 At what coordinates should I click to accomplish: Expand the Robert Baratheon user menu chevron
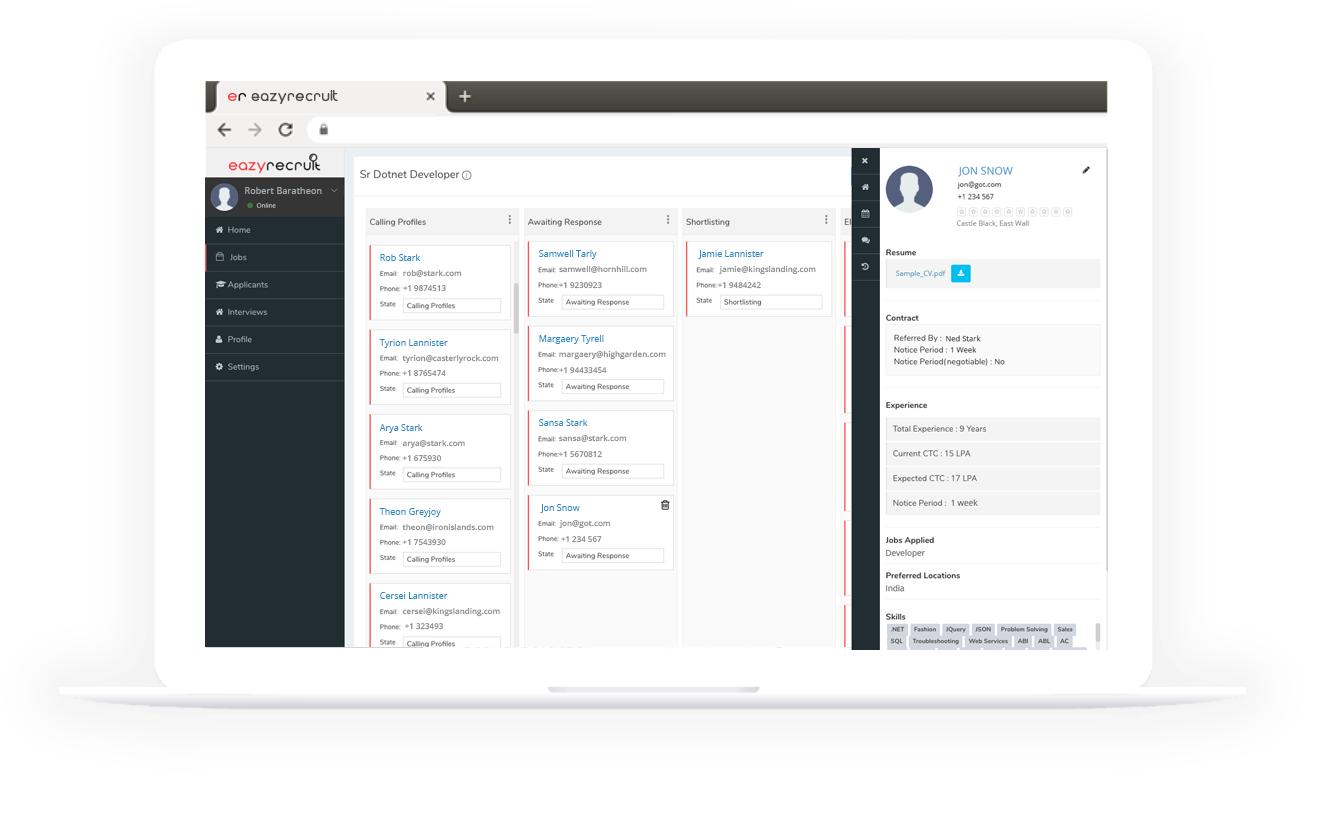click(x=335, y=191)
